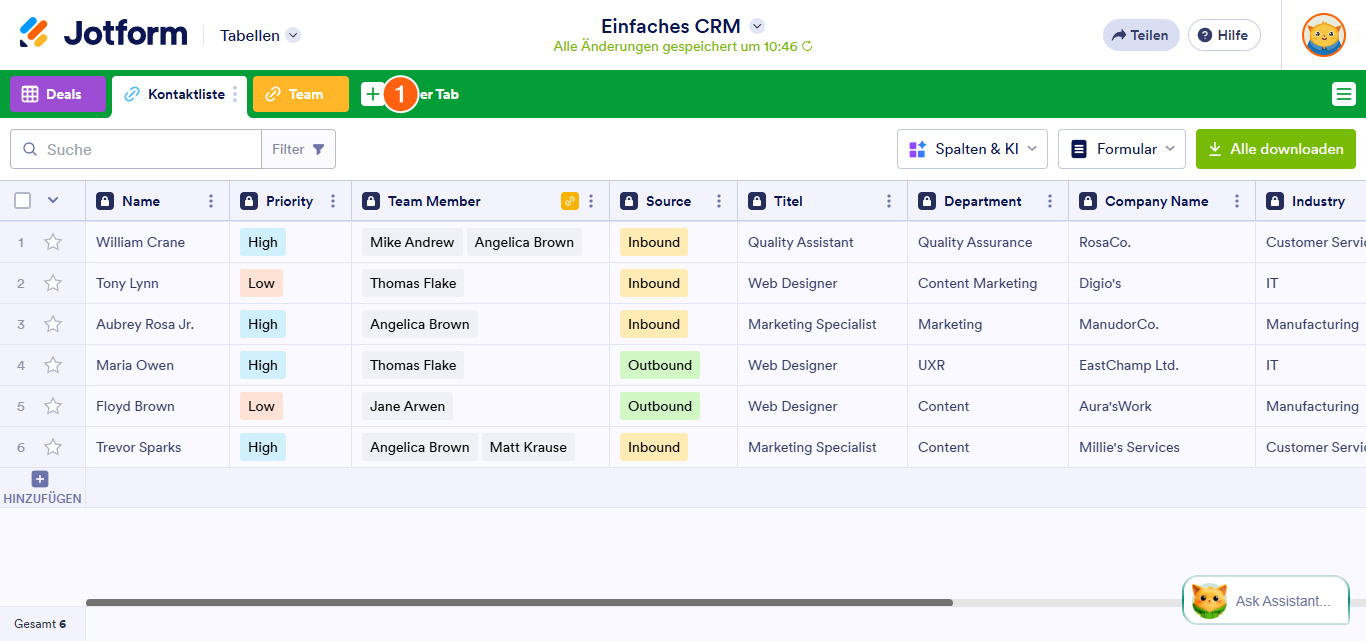Click the search magnifier icon
The width and height of the screenshot is (1366, 641).
point(29,149)
